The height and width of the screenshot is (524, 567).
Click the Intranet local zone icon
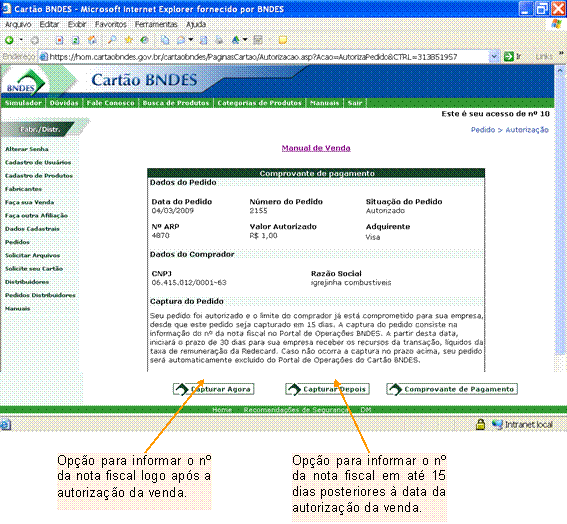coord(498,424)
